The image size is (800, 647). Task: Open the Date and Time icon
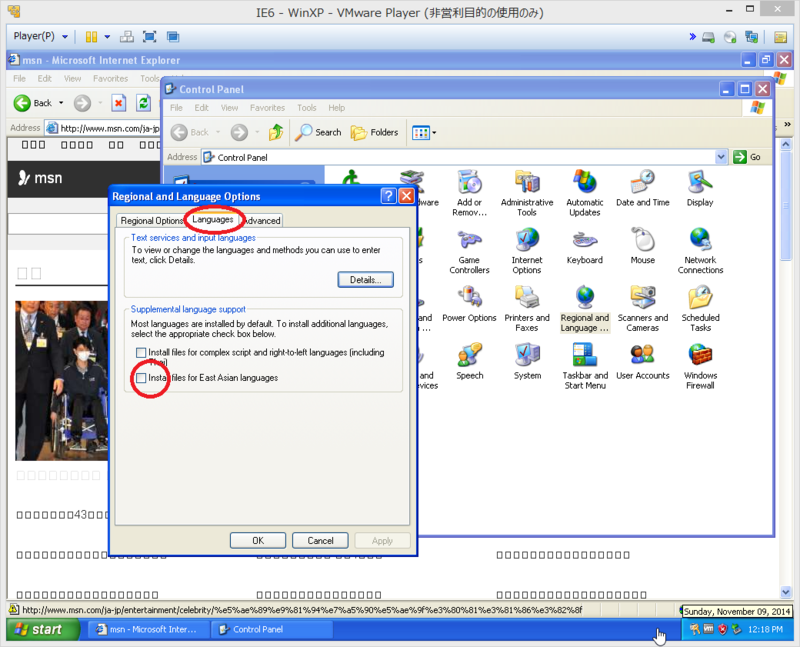(x=642, y=188)
